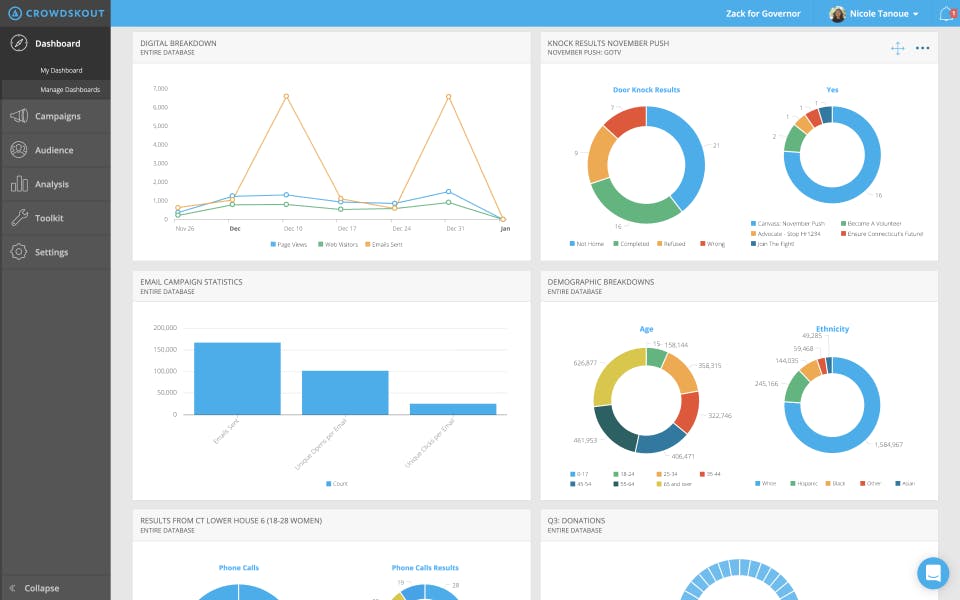Click the Audience people icon
The image size is (960, 600).
pos(19,149)
